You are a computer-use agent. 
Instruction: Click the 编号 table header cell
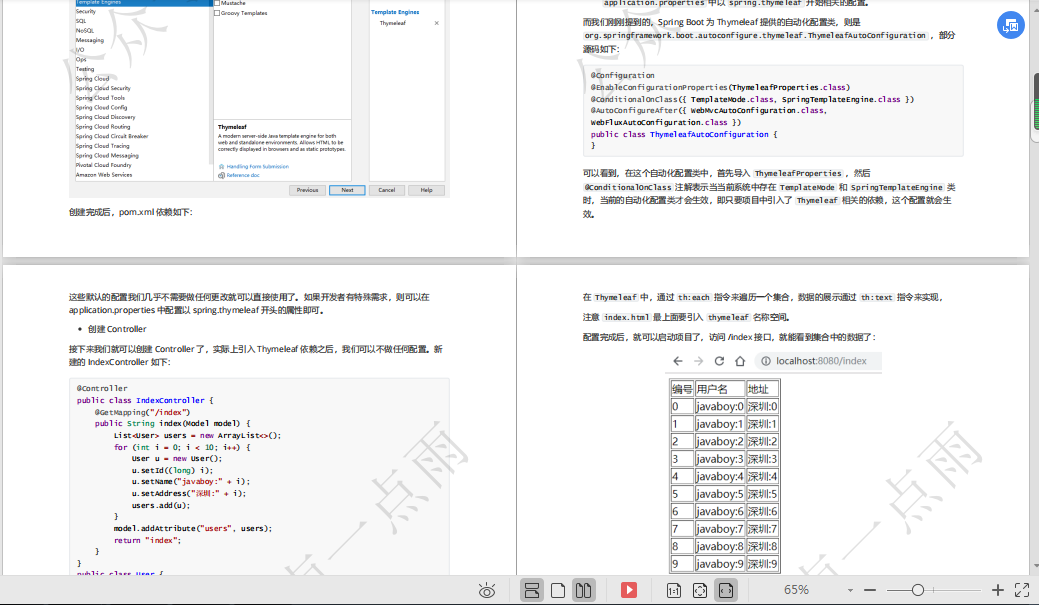point(682,389)
